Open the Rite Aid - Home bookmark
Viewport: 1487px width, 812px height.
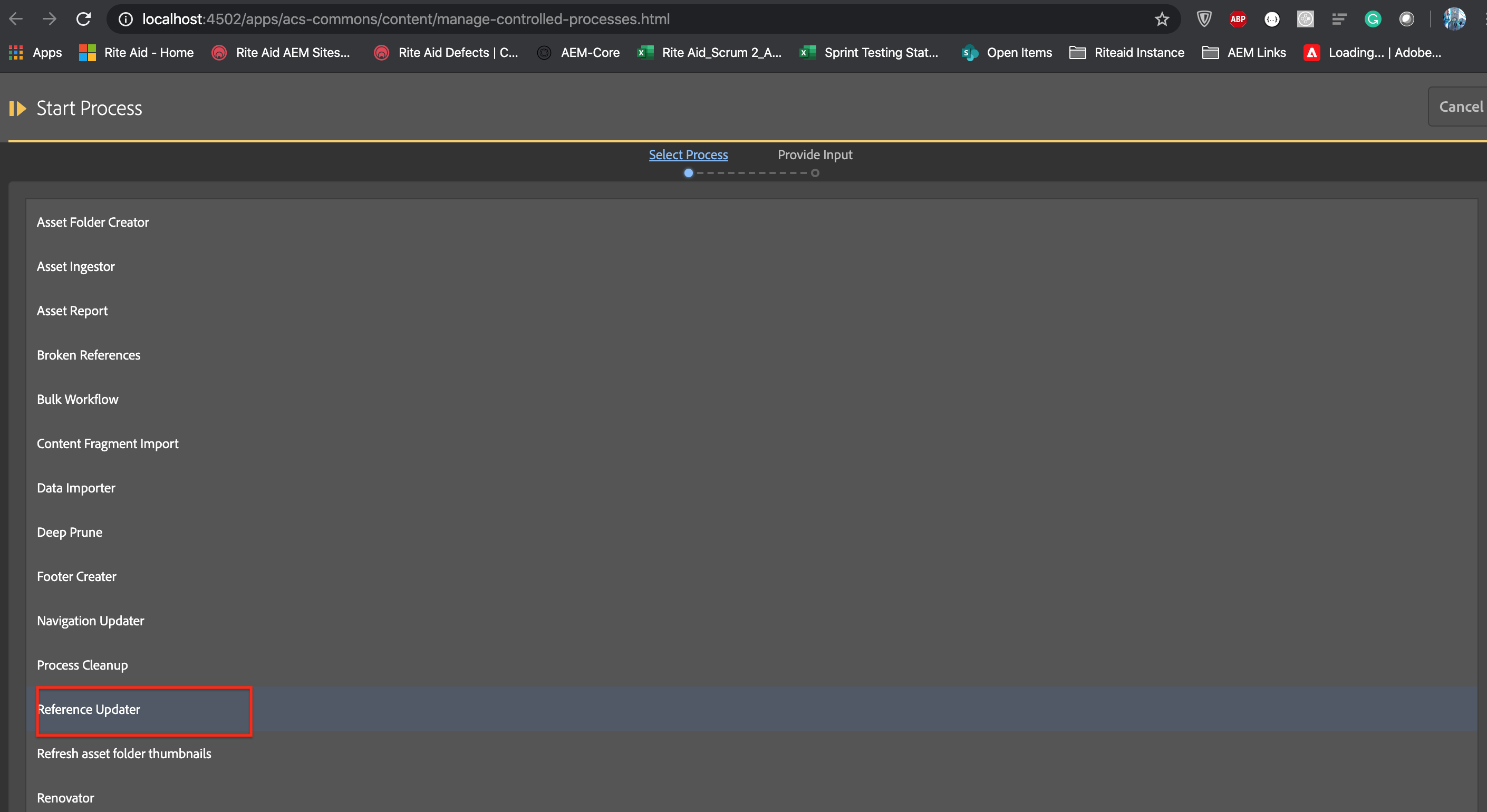136,53
